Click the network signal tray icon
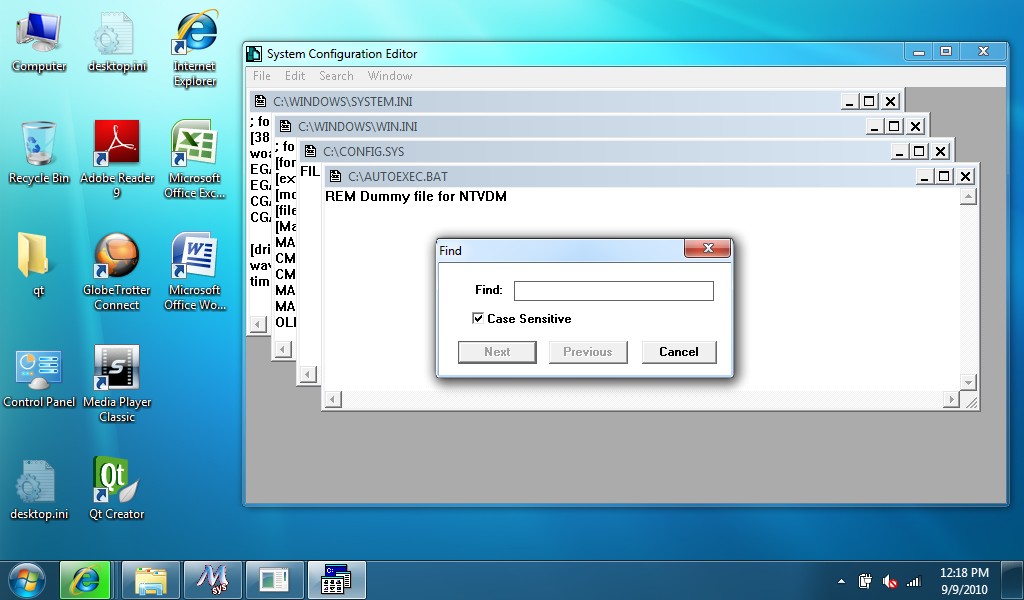The image size is (1024, 600). tap(913, 580)
